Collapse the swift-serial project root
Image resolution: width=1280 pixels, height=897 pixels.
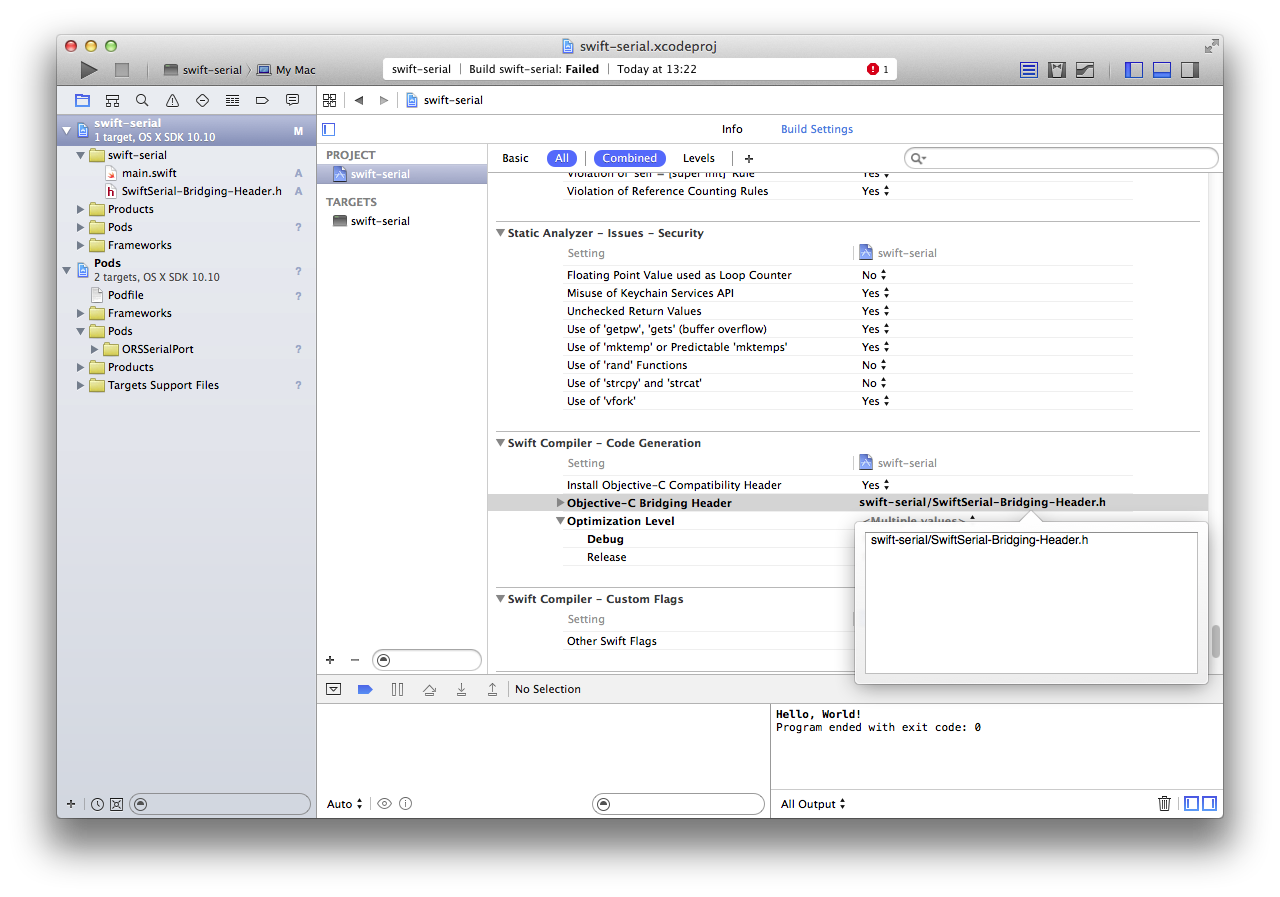click(x=66, y=130)
